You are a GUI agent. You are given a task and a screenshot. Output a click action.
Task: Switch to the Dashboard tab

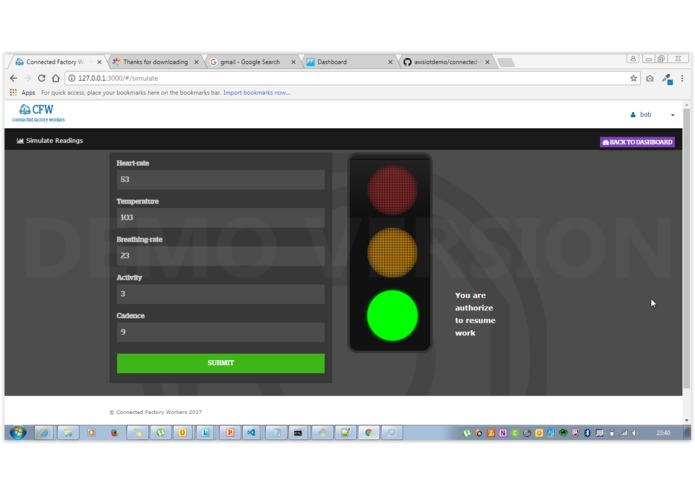[x=348, y=62]
